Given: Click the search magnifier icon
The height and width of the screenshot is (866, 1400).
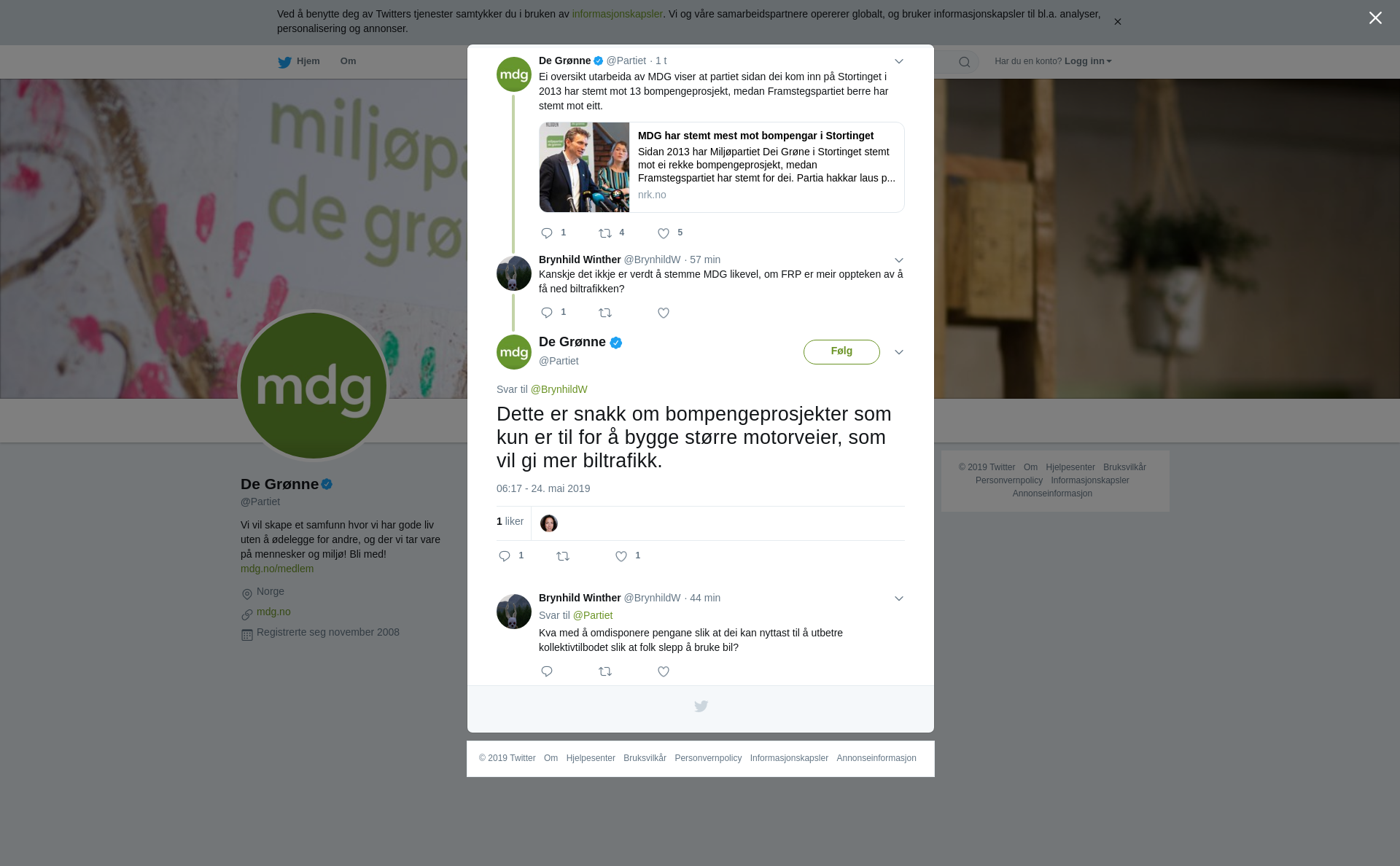Looking at the screenshot, I should click(x=965, y=62).
